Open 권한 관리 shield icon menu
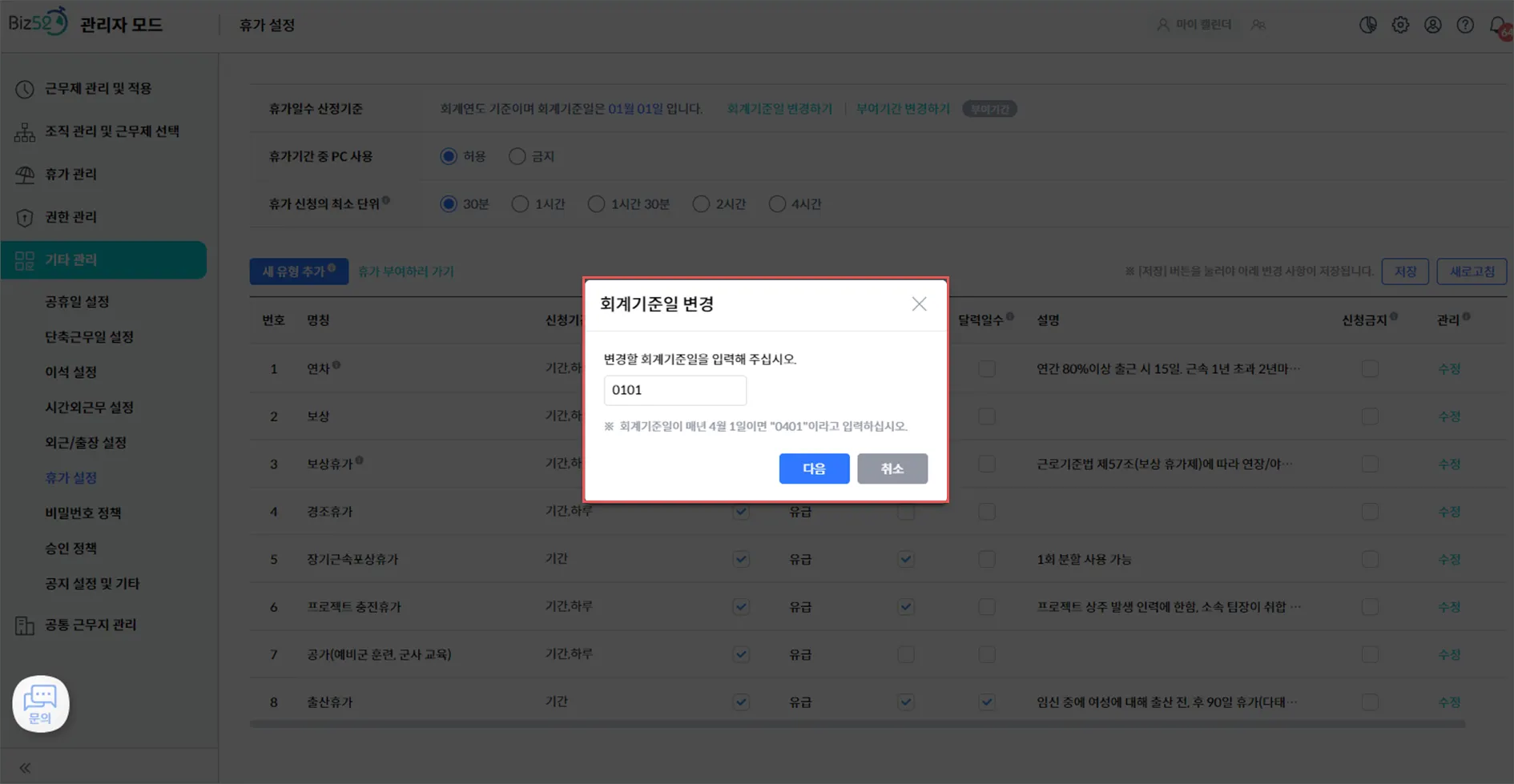The height and width of the screenshot is (784, 1514). (25, 217)
